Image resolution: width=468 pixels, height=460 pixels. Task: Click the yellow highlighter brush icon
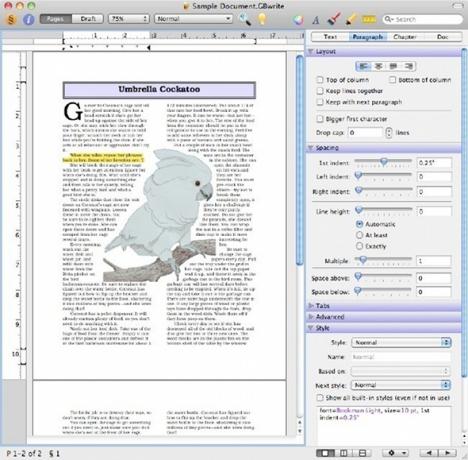(350, 20)
